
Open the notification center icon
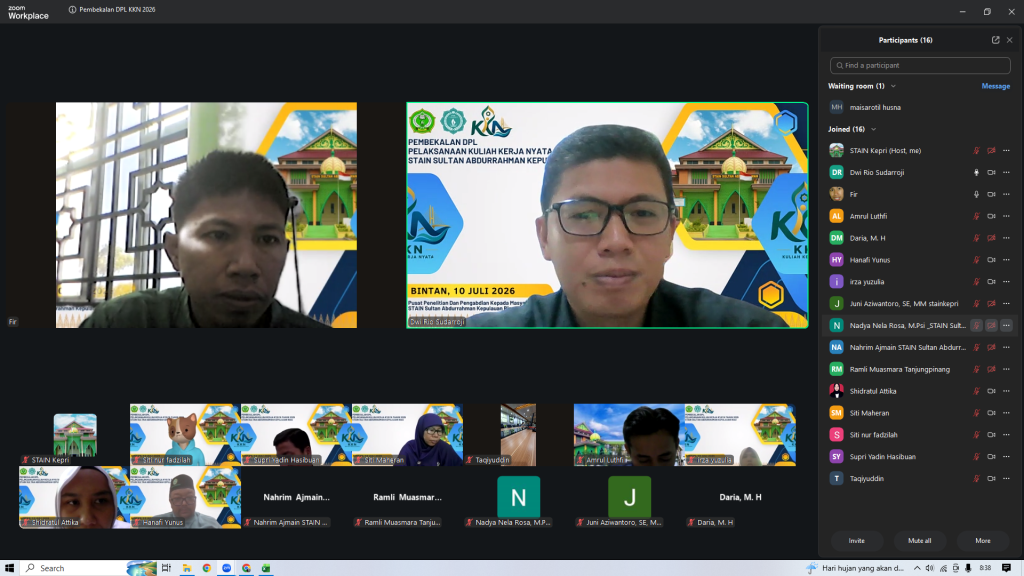pyautogui.click(x=1006, y=568)
